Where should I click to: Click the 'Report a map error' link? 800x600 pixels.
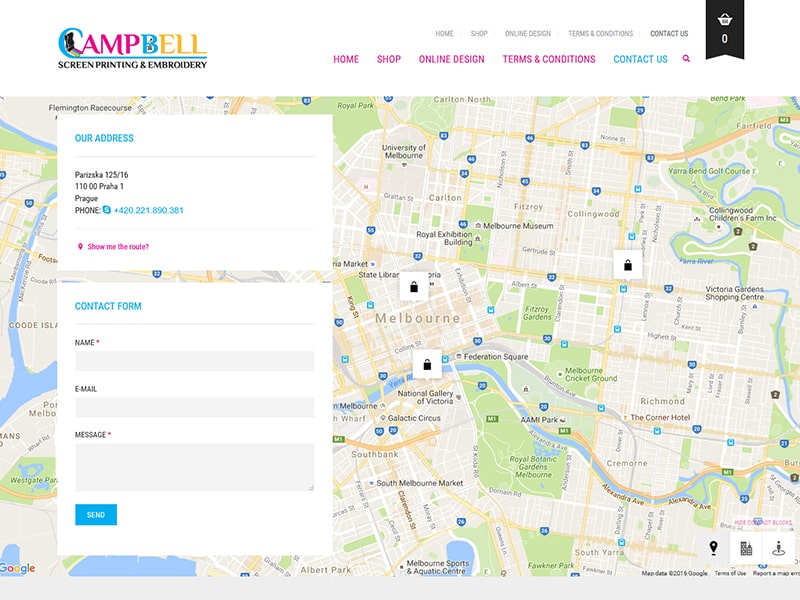coord(776,573)
